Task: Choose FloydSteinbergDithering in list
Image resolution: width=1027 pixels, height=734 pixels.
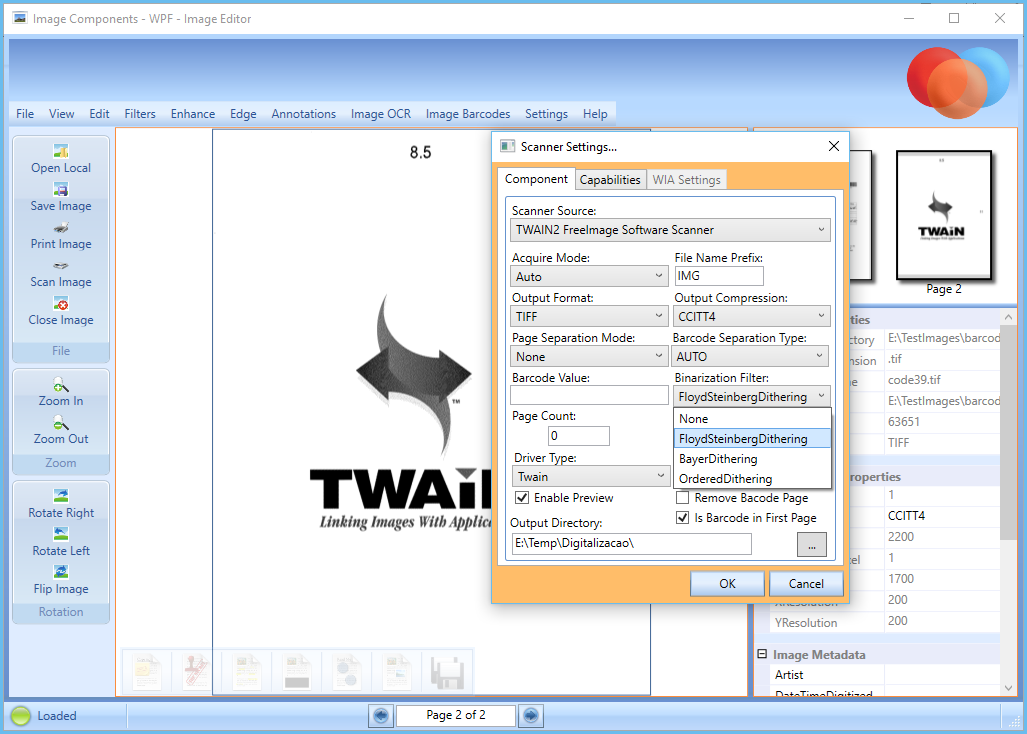Action: tap(753, 439)
